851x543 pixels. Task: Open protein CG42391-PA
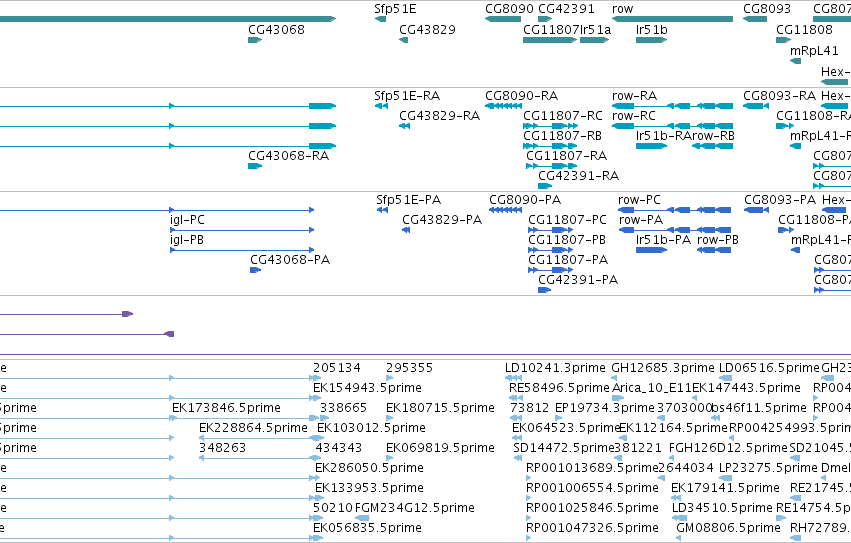(x=578, y=280)
